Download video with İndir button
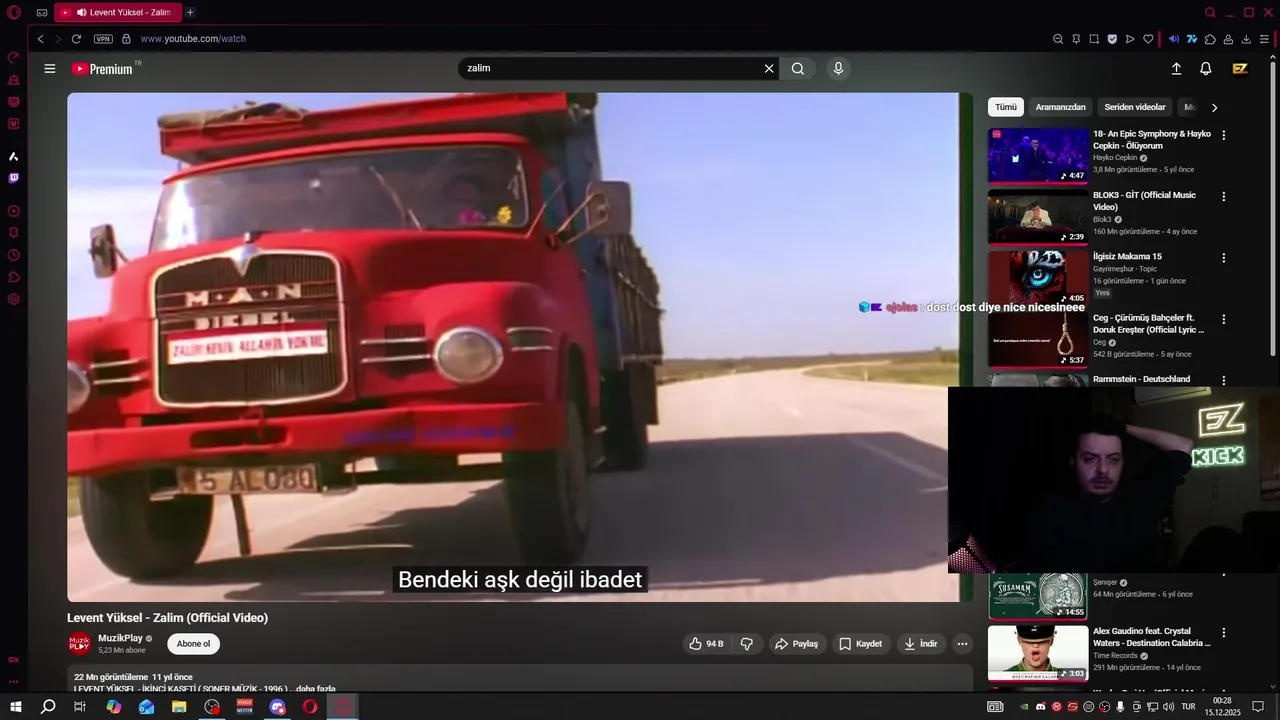The height and width of the screenshot is (720, 1280). (921, 644)
